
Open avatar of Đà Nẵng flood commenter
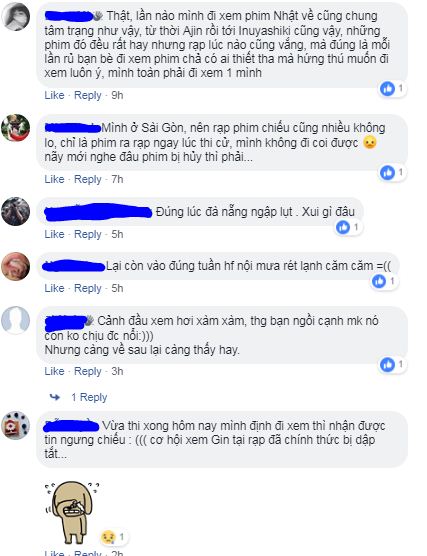point(16,211)
